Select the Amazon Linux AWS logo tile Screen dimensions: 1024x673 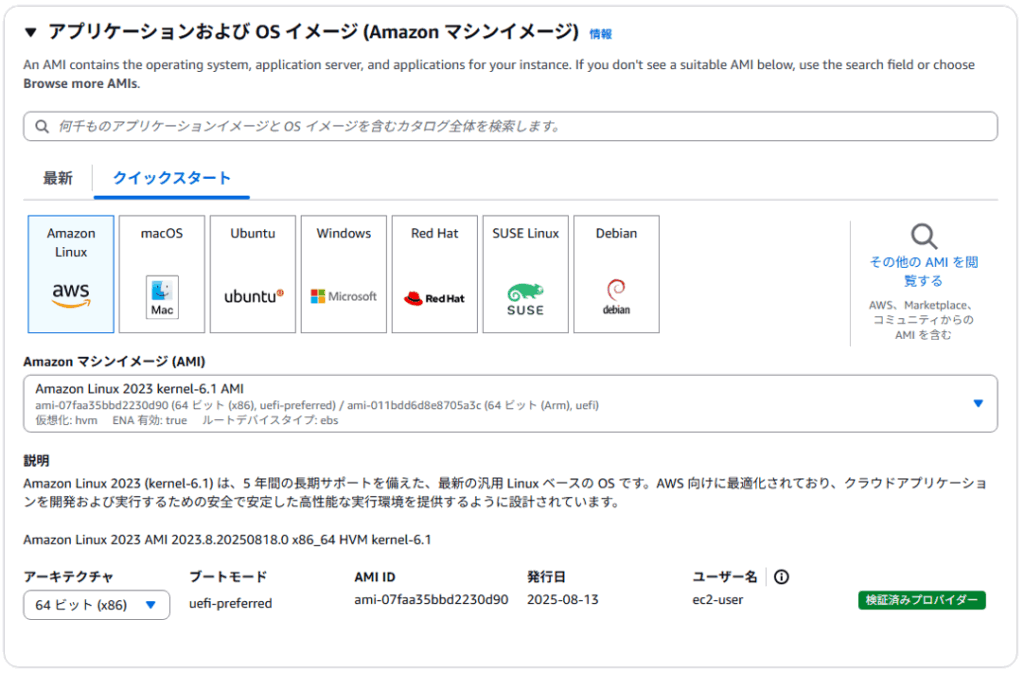coord(71,274)
